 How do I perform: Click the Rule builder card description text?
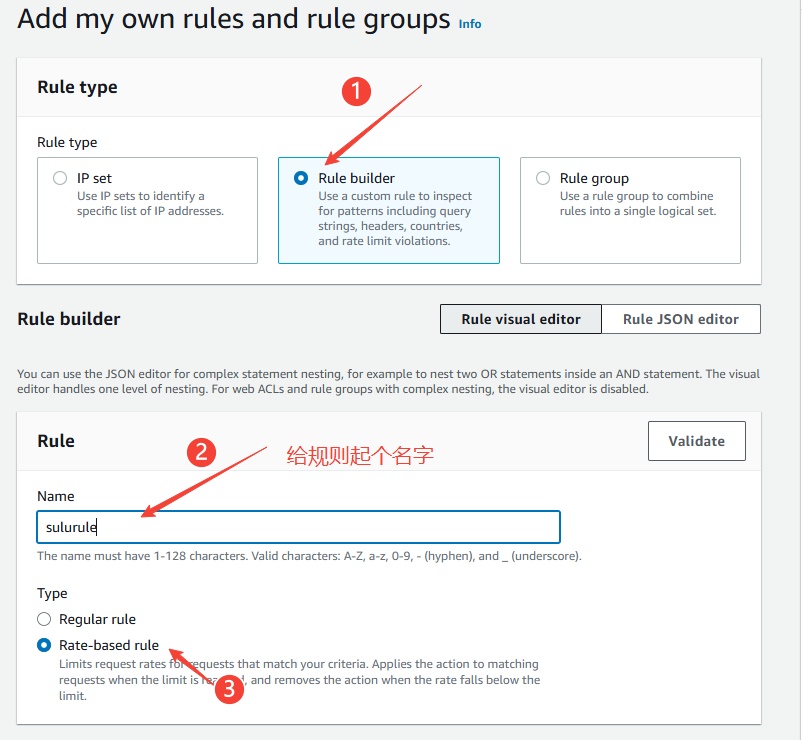[x=395, y=218]
